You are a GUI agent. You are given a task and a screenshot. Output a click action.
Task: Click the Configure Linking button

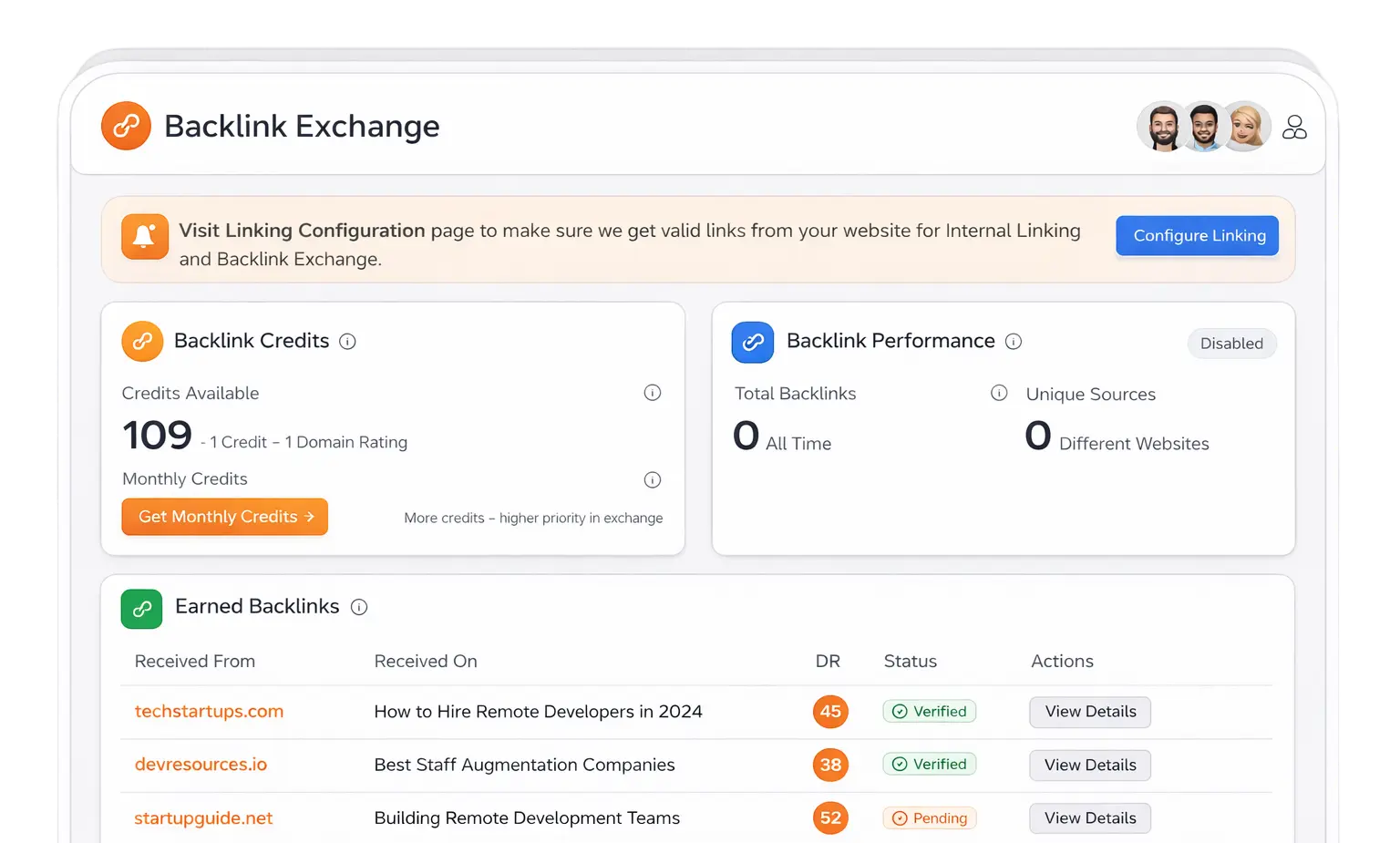1198,235
